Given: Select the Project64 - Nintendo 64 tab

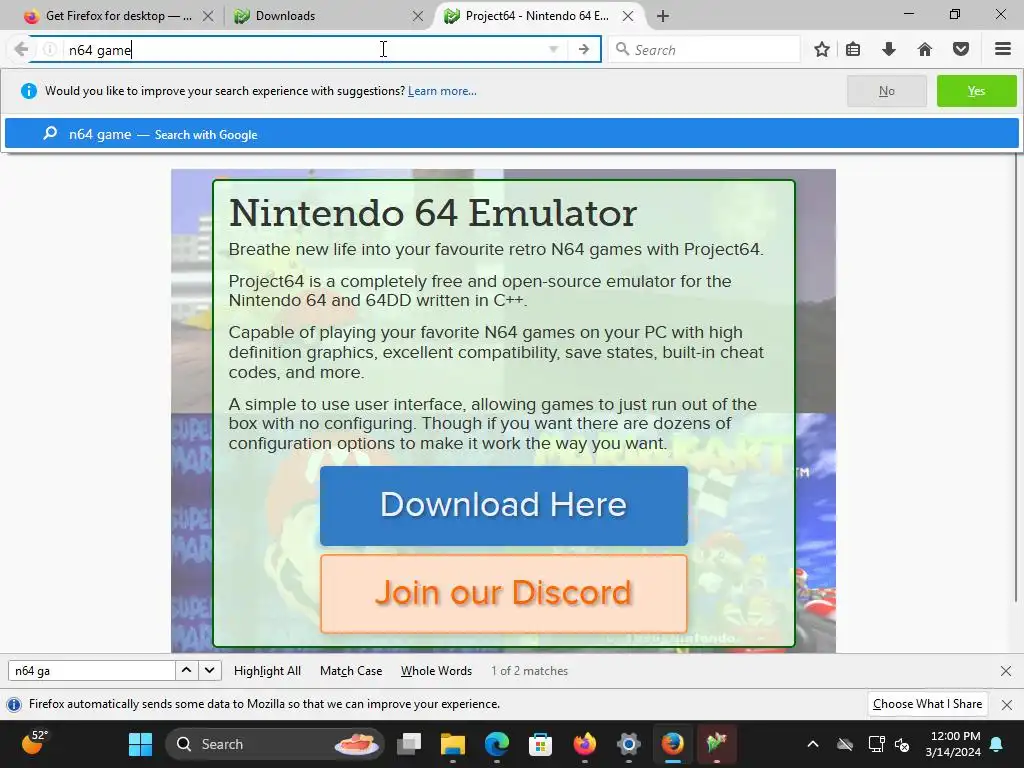Looking at the screenshot, I should coord(536,16).
